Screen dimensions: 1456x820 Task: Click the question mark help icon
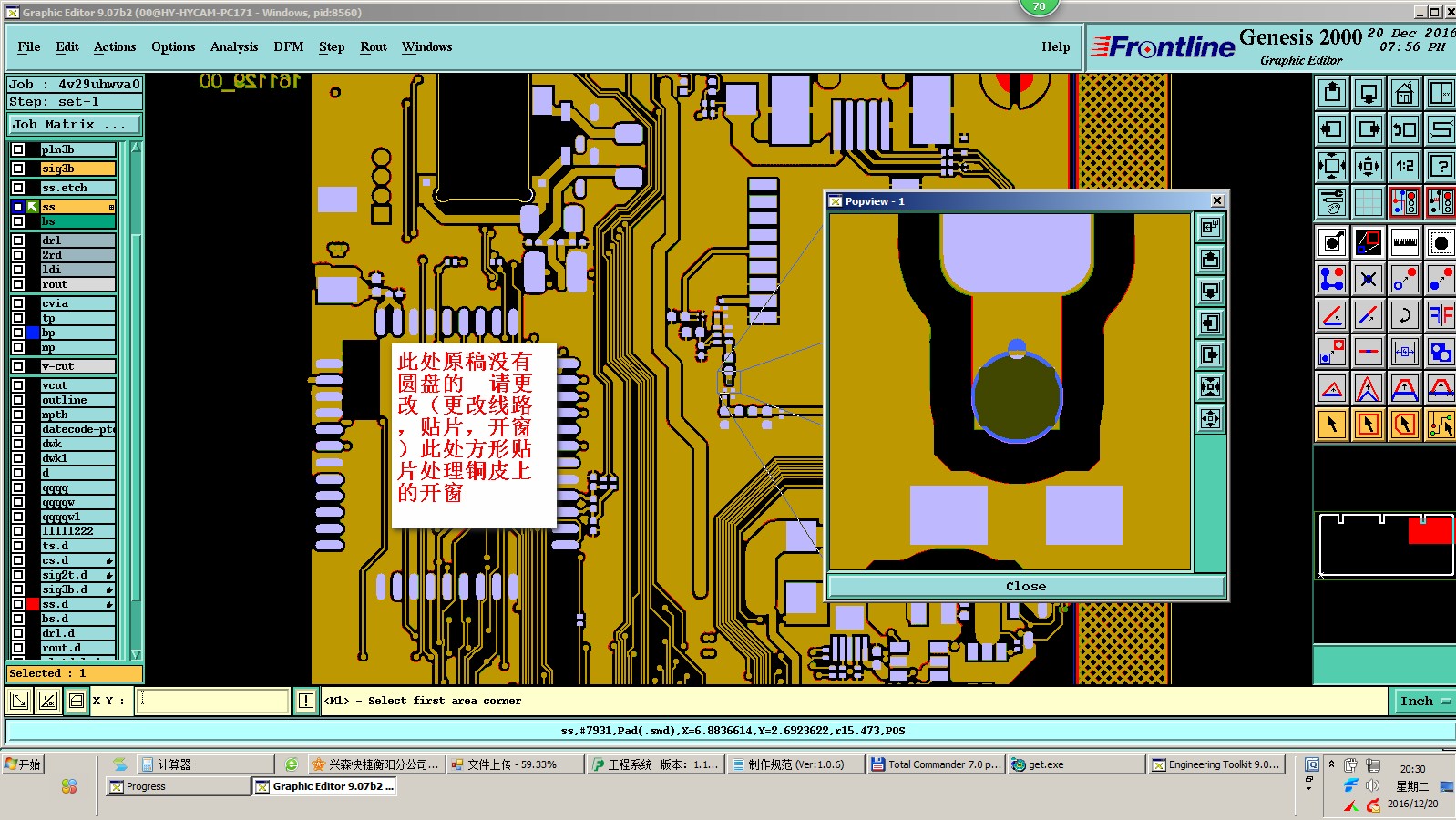pos(1441,166)
